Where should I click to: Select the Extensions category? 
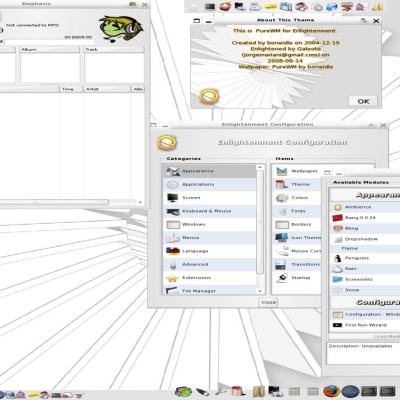point(210,278)
